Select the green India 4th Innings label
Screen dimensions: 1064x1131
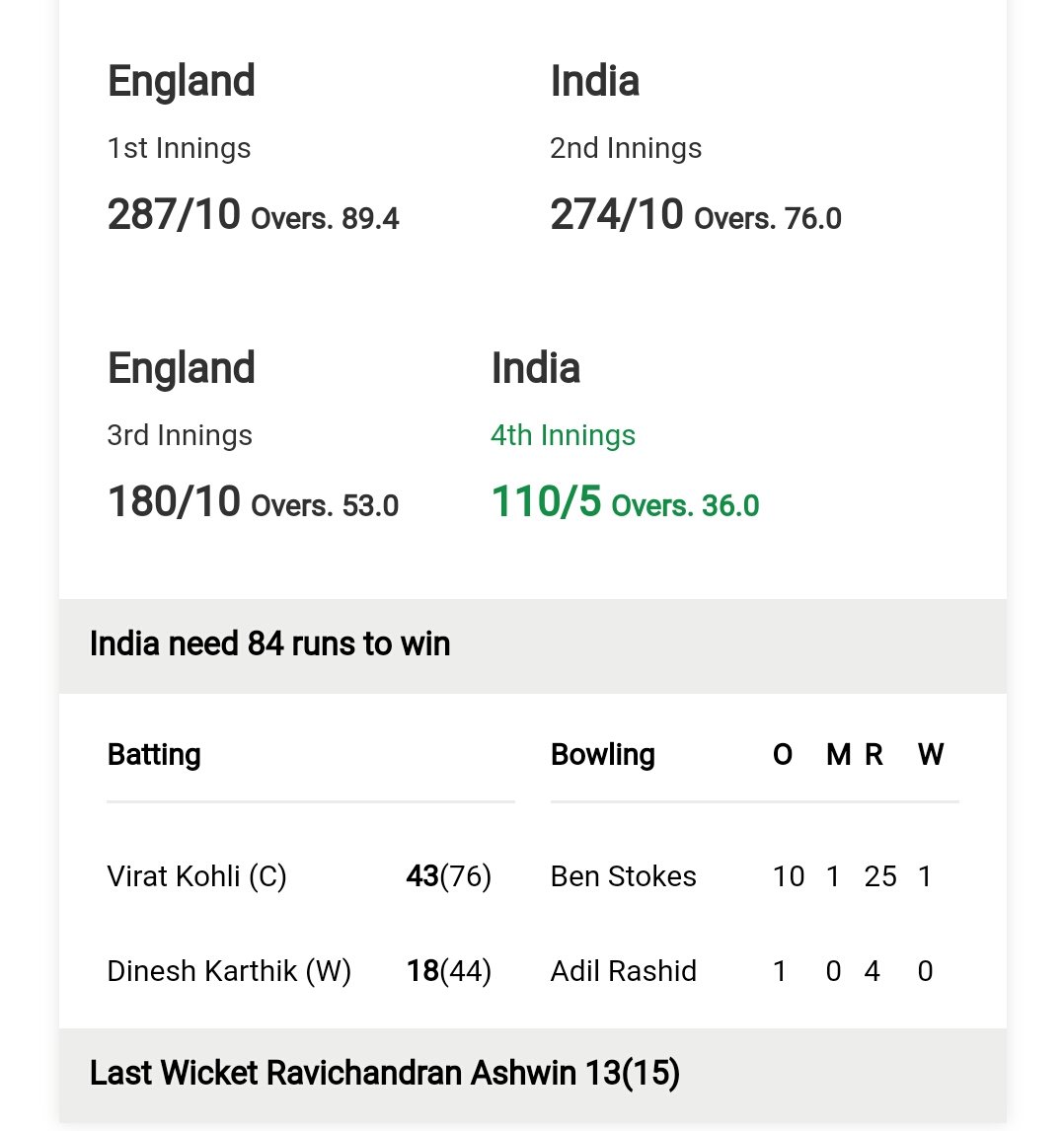[x=563, y=435]
